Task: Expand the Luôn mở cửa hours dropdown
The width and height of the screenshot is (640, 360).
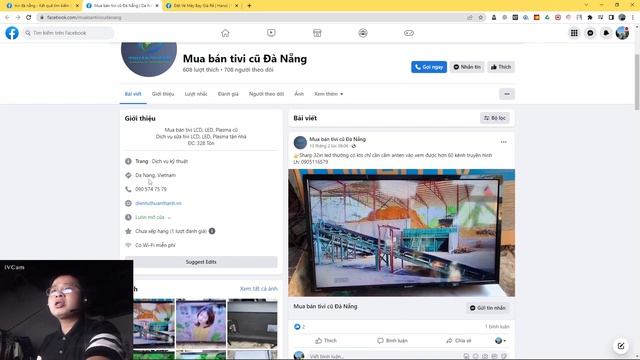Action: (x=153, y=217)
